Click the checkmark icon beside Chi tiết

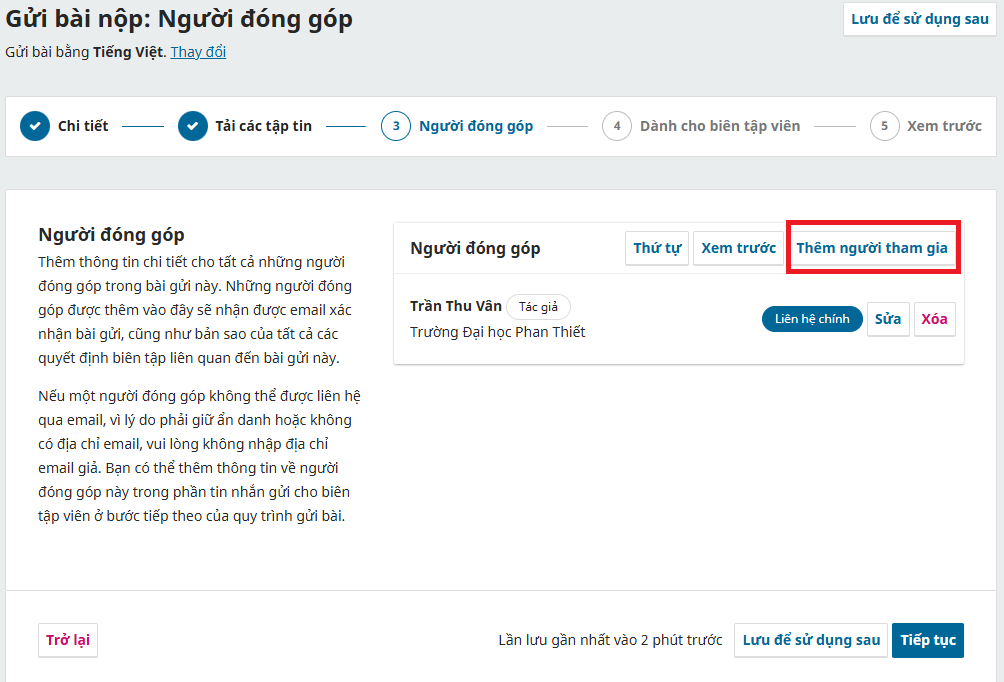point(35,126)
